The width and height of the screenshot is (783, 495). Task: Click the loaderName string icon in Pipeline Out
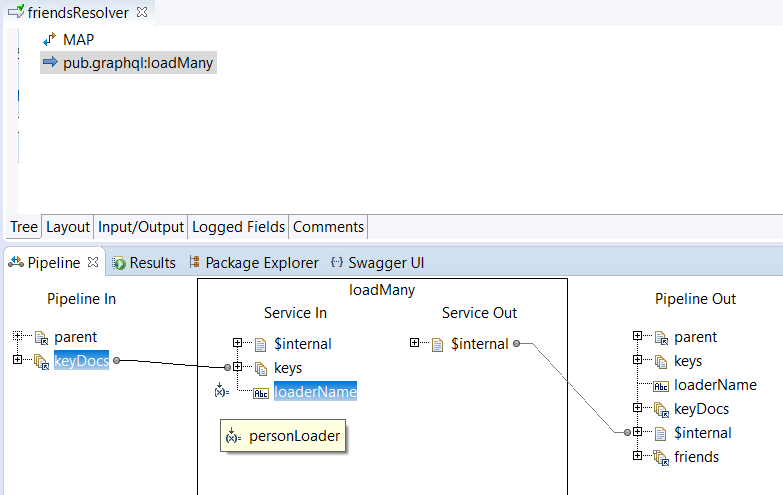click(x=661, y=385)
